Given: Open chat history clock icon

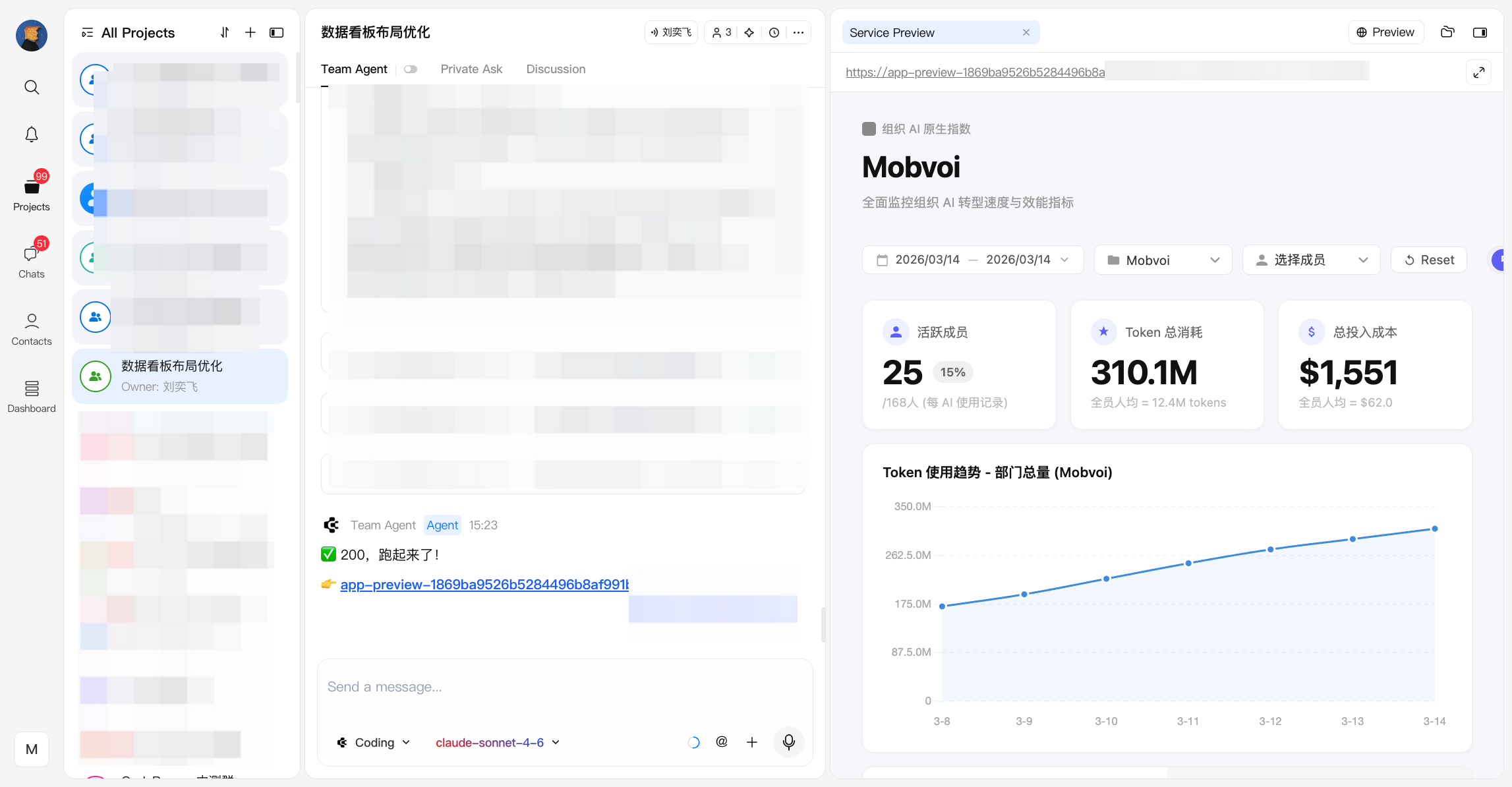Looking at the screenshot, I should coord(774,32).
